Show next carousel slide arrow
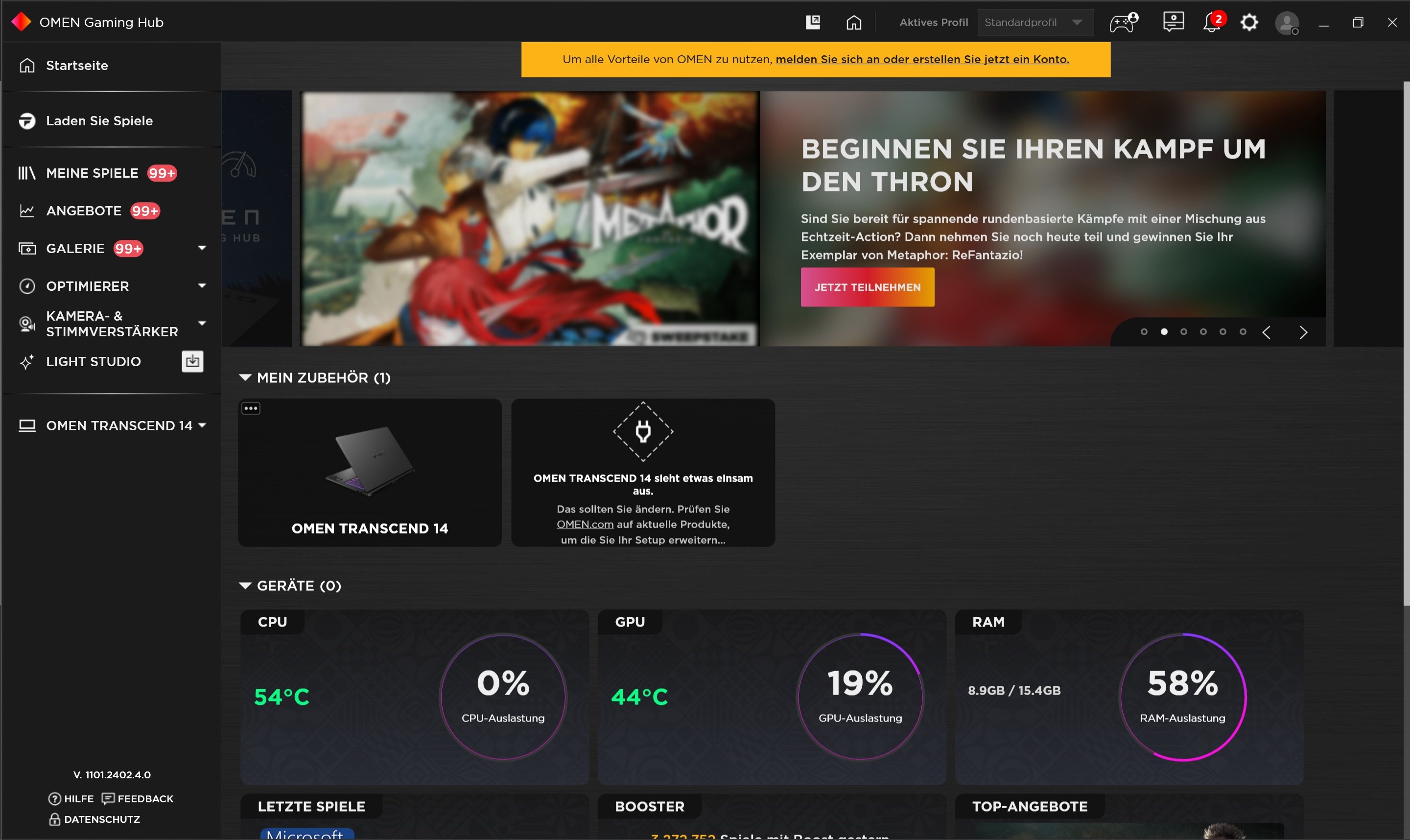The image size is (1410, 840). coord(1304,332)
